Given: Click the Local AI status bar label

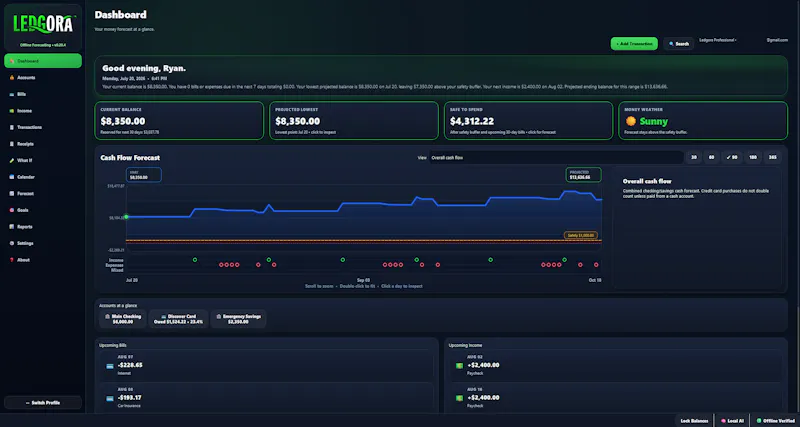Looking at the screenshot, I should pyautogui.click(x=735, y=421).
